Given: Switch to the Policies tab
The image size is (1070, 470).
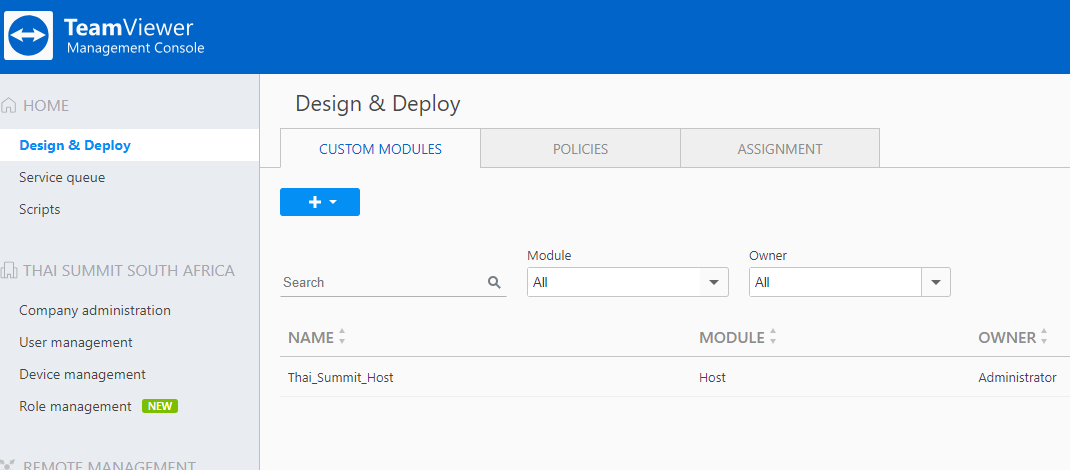Looking at the screenshot, I should click(580, 149).
